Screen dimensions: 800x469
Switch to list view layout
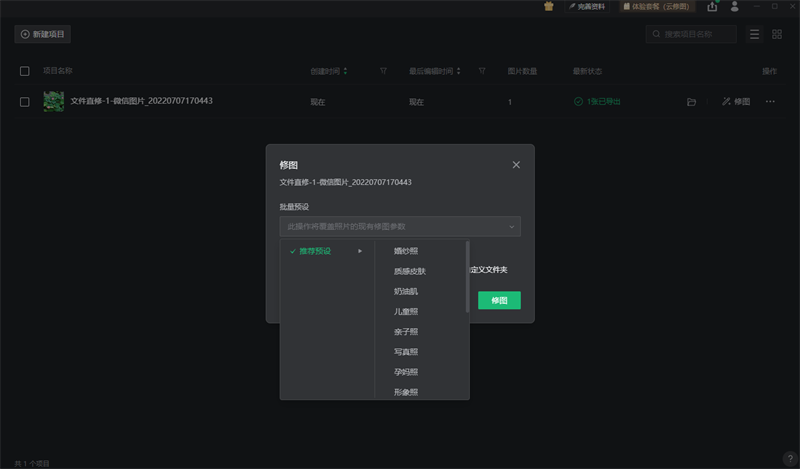(x=754, y=34)
